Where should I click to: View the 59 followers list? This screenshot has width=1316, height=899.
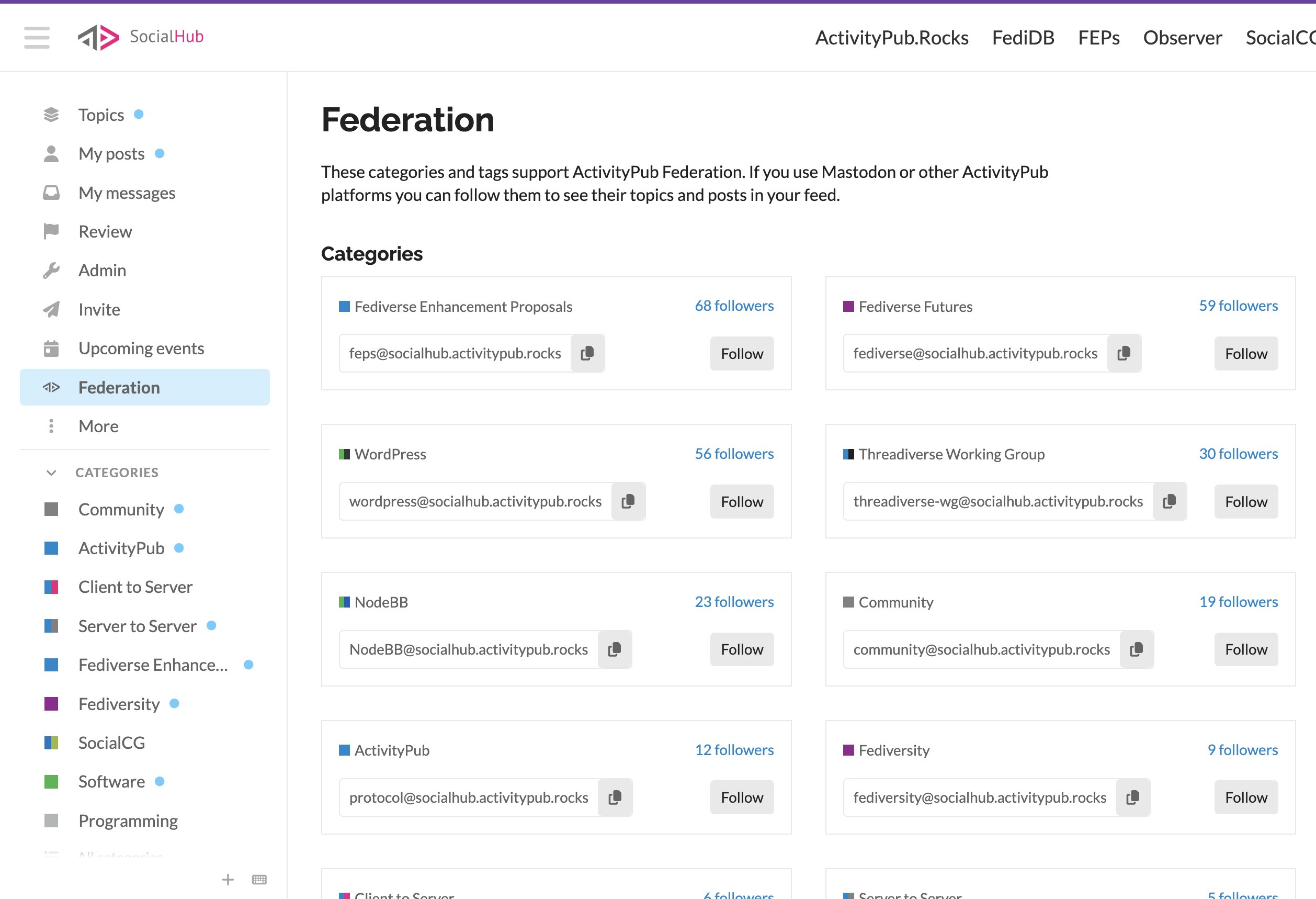(1238, 305)
